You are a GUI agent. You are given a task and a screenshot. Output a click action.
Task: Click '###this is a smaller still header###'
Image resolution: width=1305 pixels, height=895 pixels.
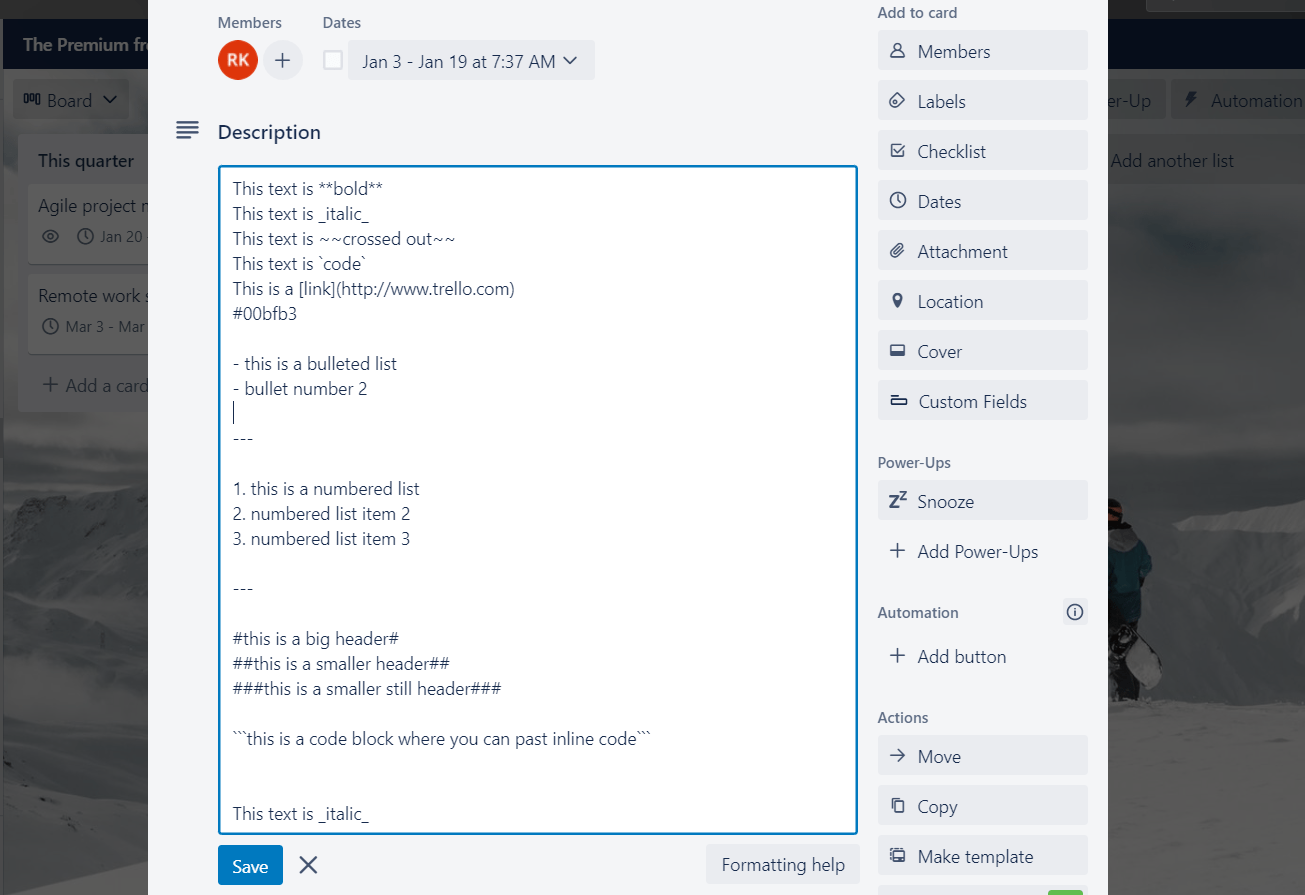tap(367, 688)
